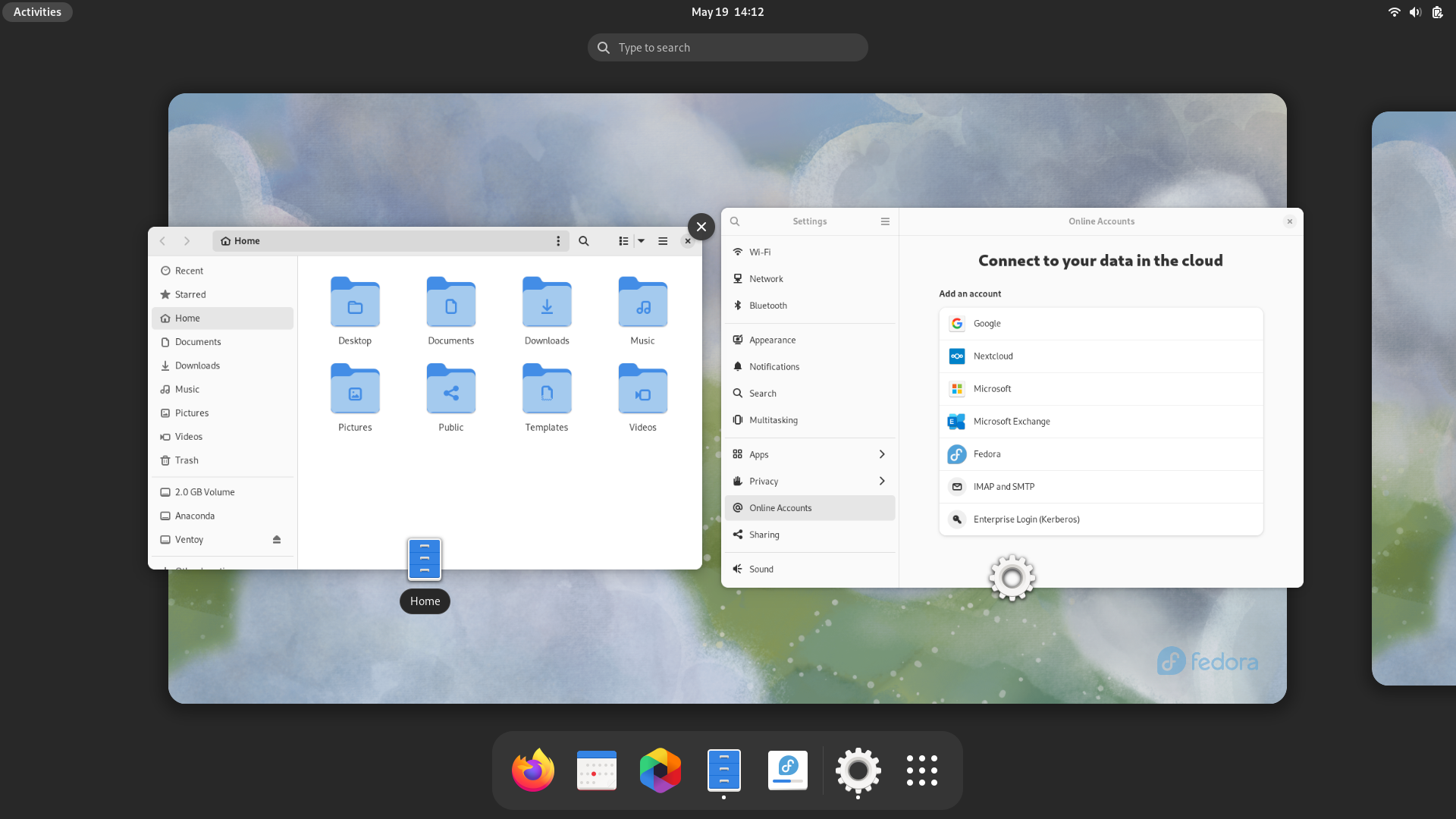1456x819 pixels.
Task: Open view options dropdown arrow in Files
Action: pos(641,241)
